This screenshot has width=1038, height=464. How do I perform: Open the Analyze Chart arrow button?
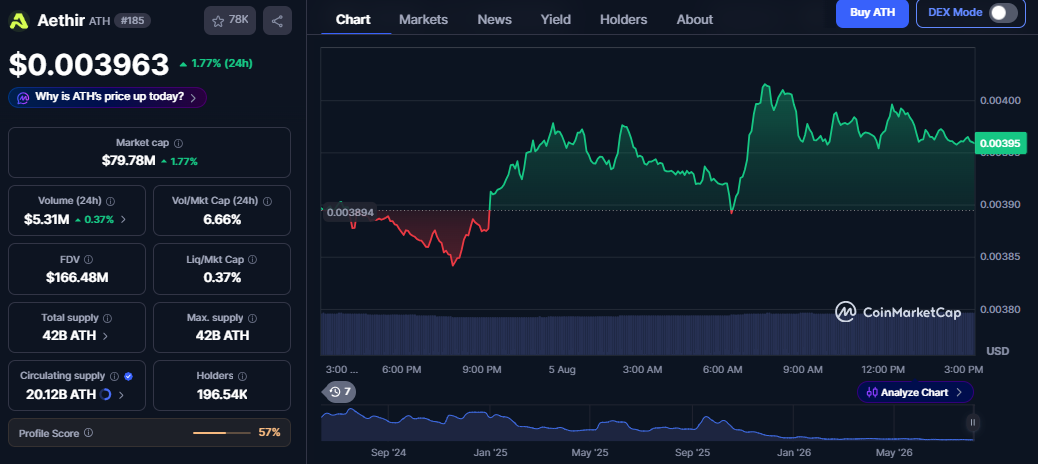959,393
